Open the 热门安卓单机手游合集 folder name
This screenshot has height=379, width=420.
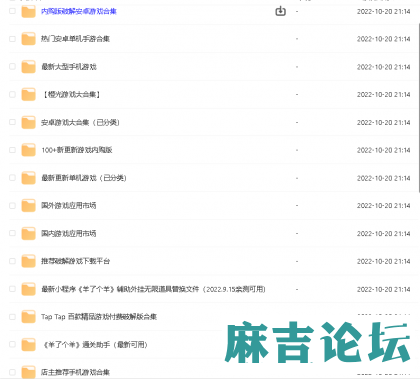[75, 39]
